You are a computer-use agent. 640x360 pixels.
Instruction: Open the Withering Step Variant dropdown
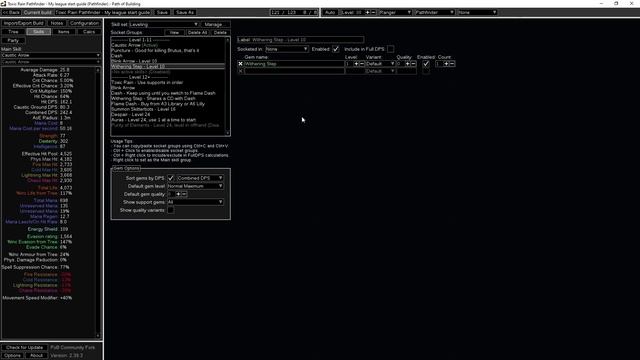[x=380, y=64]
